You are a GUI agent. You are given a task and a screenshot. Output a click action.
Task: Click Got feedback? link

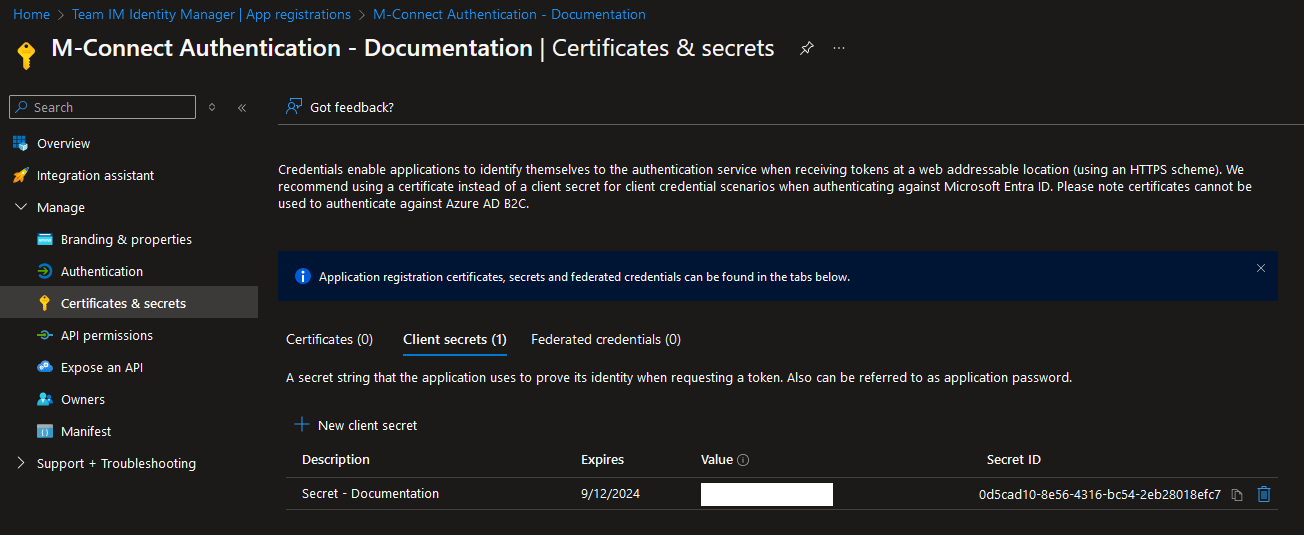[352, 107]
